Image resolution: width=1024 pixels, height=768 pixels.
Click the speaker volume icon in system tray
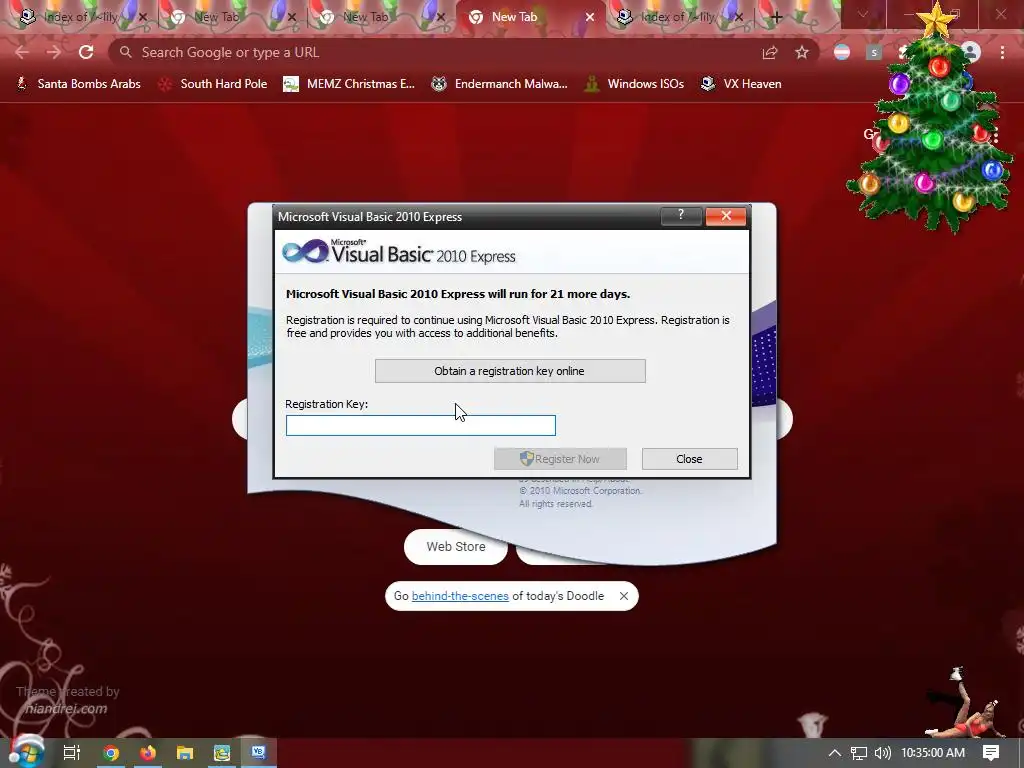coord(883,753)
